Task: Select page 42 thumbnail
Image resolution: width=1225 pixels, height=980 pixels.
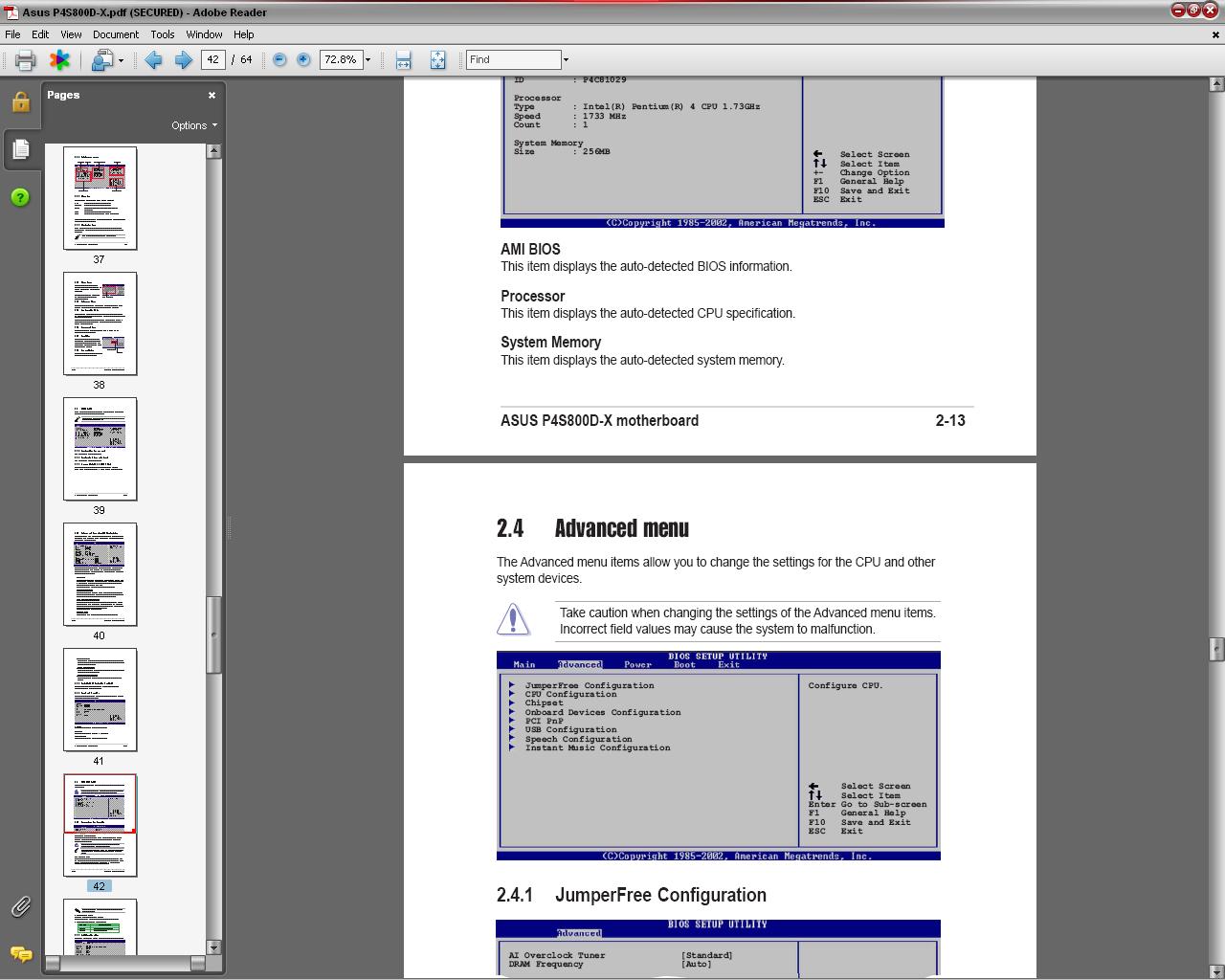Action: click(100, 825)
